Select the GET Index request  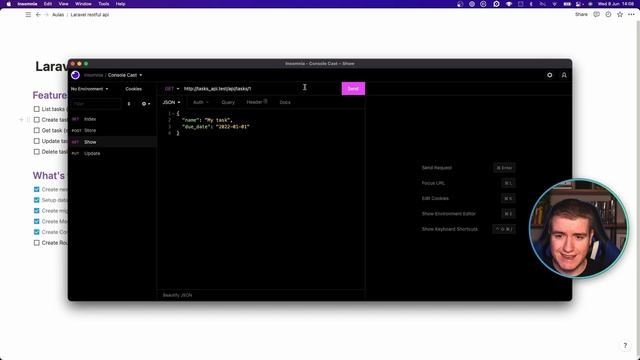coord(112,119)
